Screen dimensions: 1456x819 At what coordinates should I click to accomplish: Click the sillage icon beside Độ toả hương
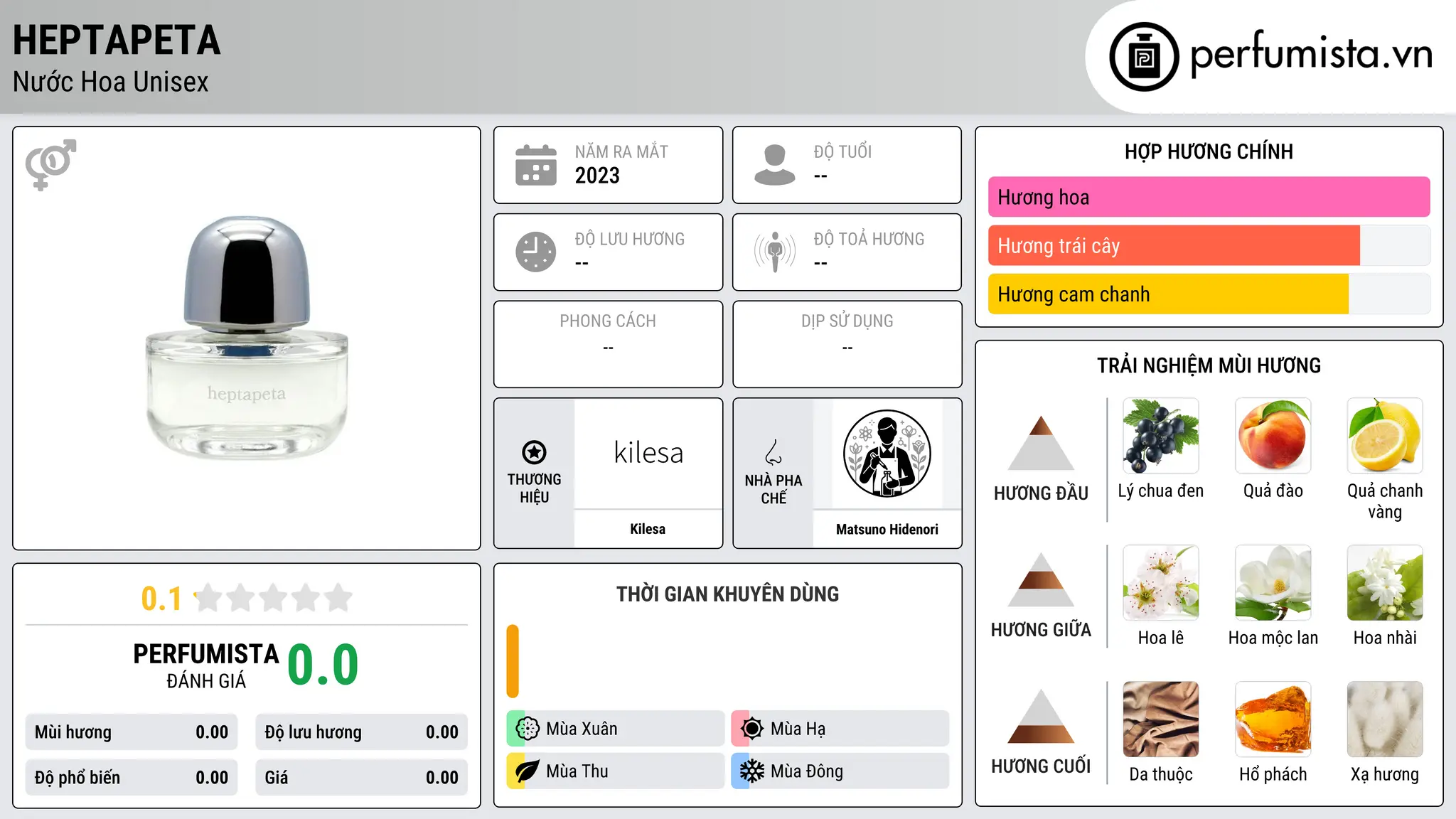coord(774,252)
